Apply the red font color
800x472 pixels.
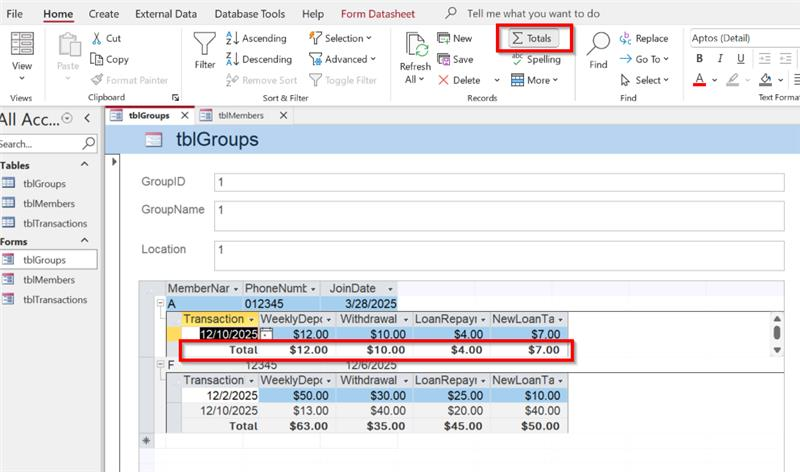[699, 80]
